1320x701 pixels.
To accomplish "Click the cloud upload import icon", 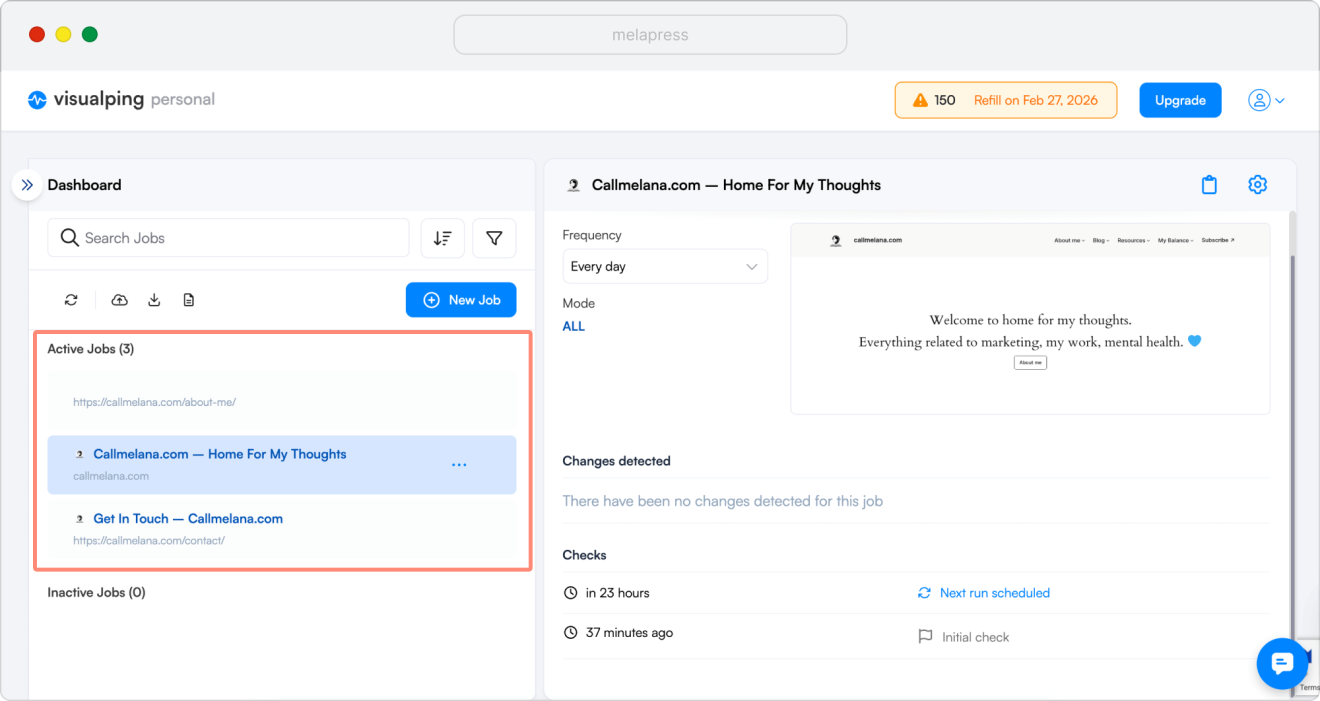I will pos(119,300).
